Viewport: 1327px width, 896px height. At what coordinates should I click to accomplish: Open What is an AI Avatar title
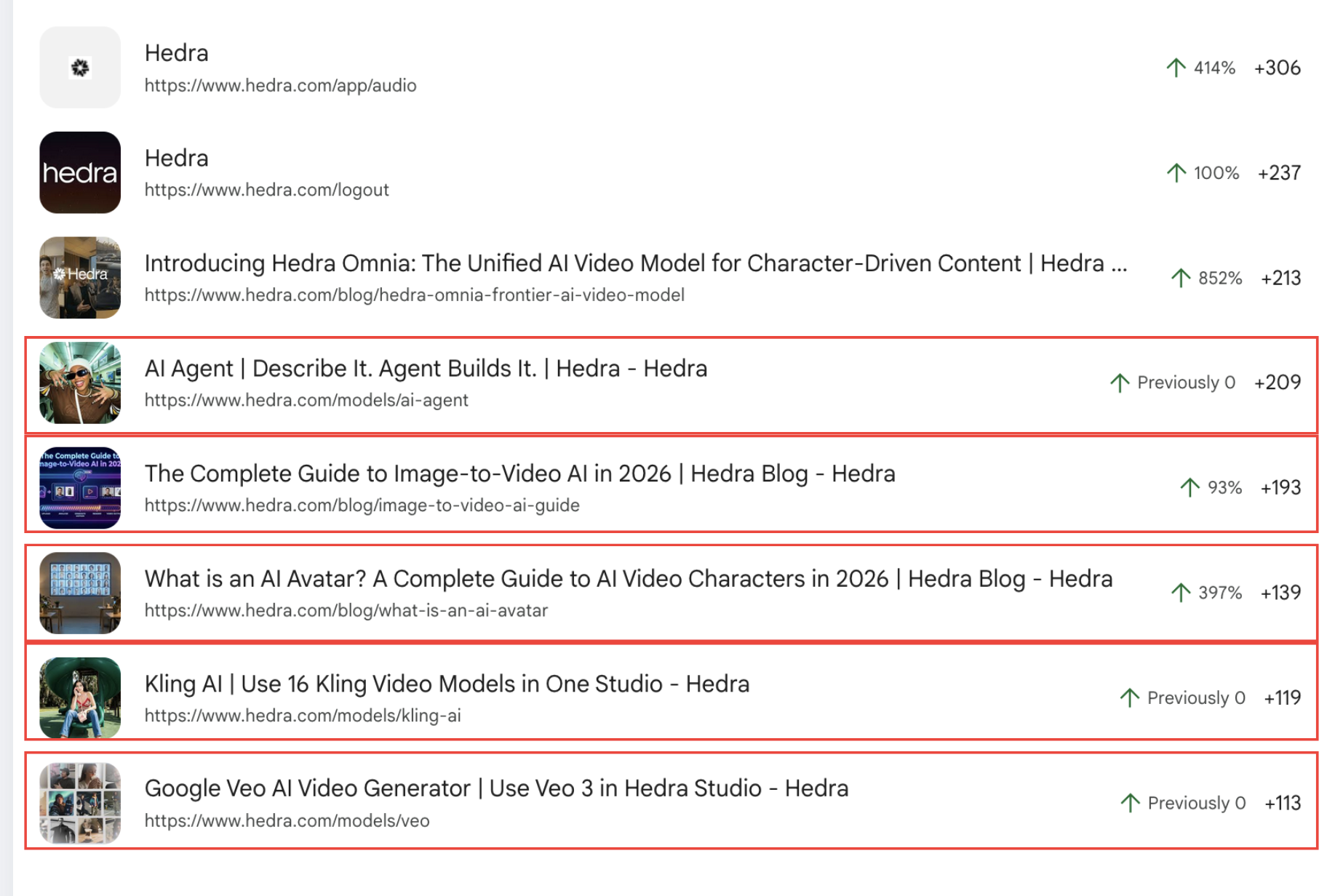629,579
